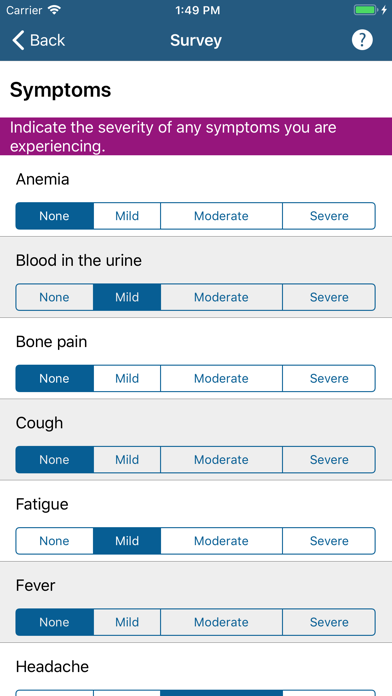Mark Cough as Severe
Image resolution: width=392 pixels, height=696 pixels.
pyautogui.click(x=329, y=460)
